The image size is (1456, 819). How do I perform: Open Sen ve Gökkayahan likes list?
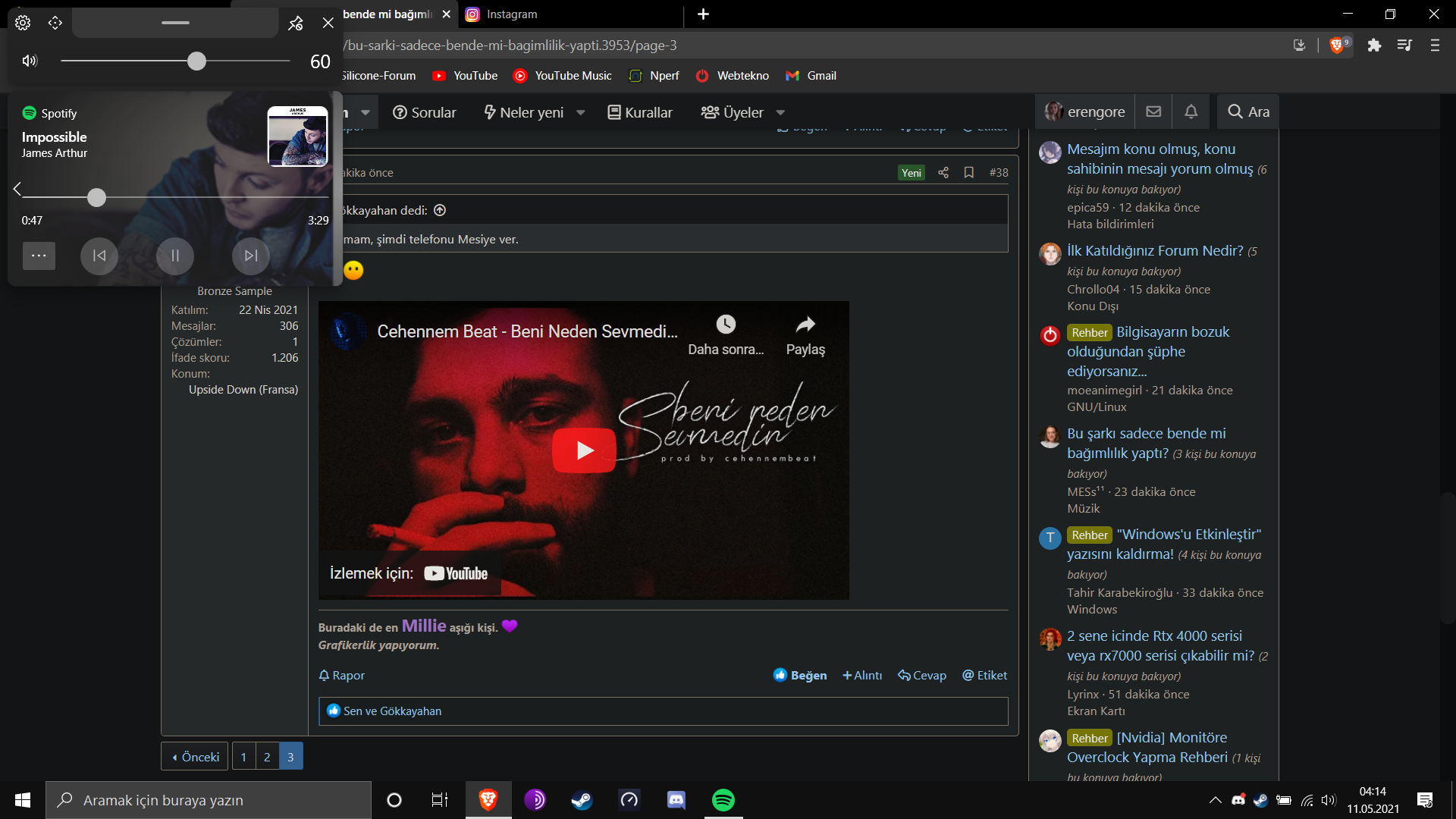click(392, 711)
